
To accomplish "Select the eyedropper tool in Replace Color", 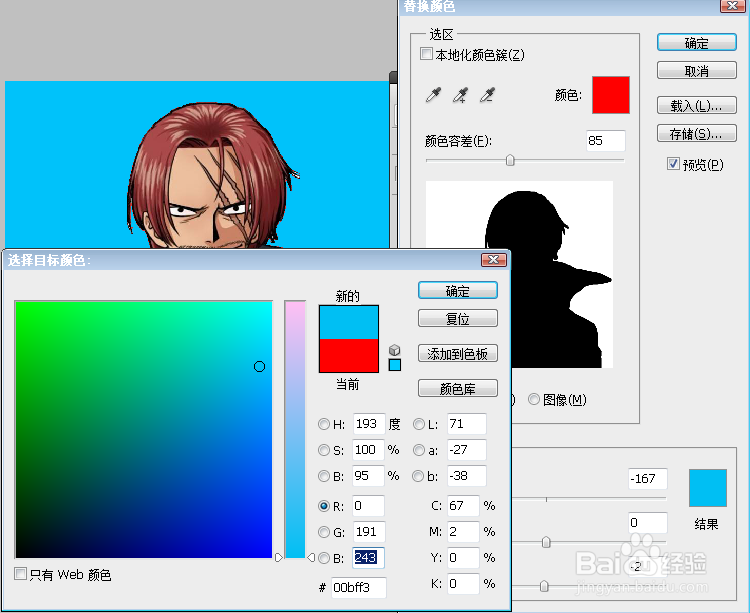I will [433, 95].
